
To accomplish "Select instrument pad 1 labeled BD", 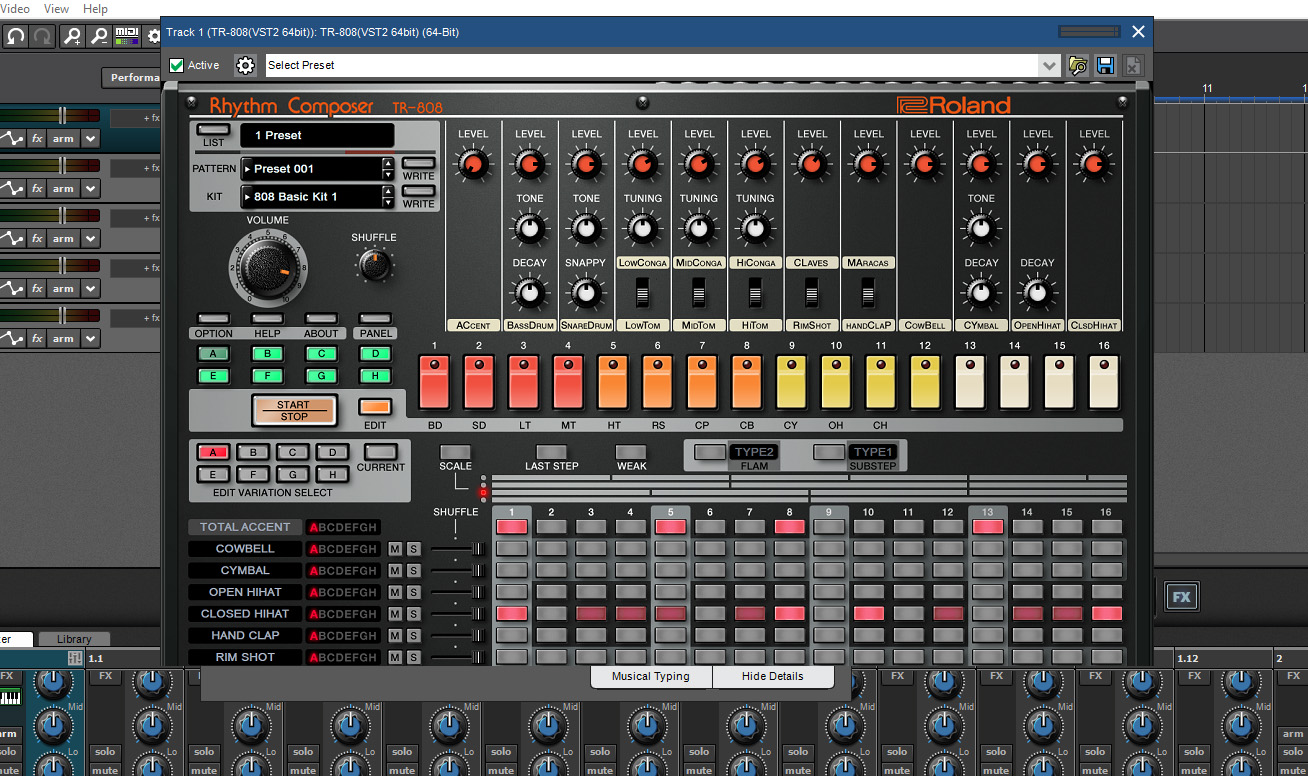I will pyautogui.click(x=435, y=382).
